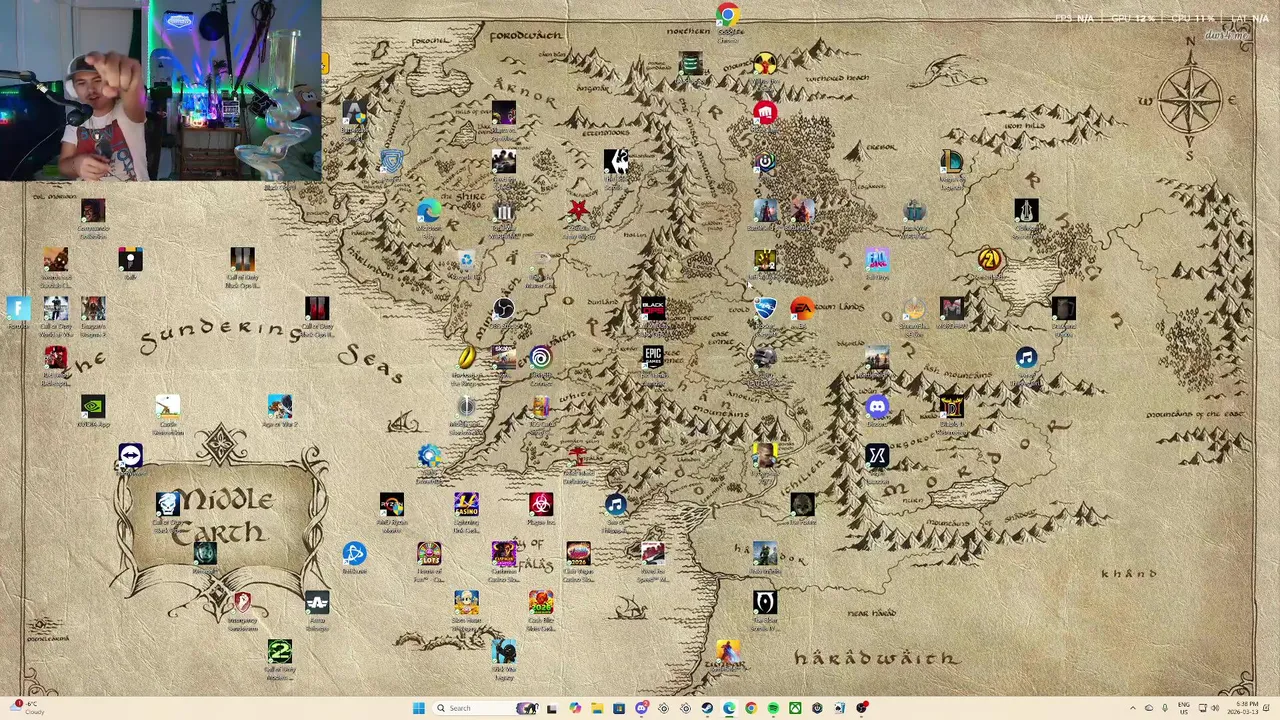This screenshot has height=720, width=1280.
Task: Open the Discord desktop shortcut
Action: coord(877,407)
